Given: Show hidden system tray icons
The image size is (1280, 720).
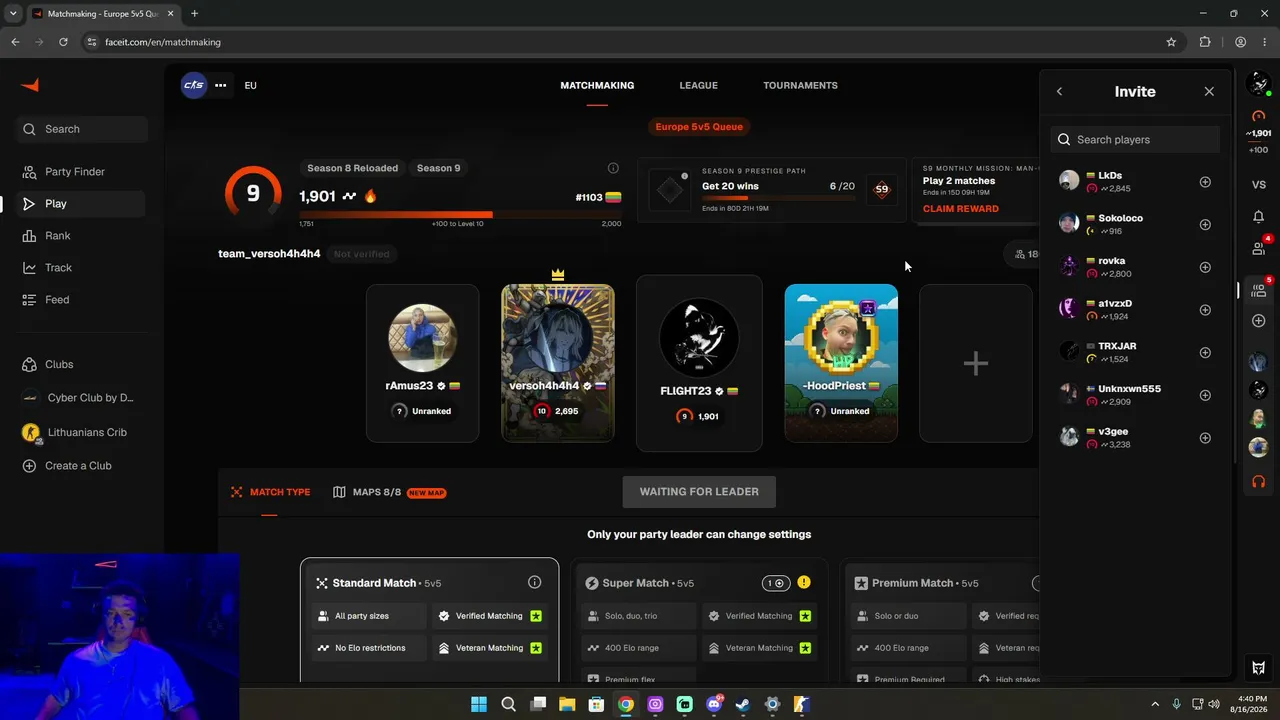Looking at the screenshot, I should [1155, 704].
